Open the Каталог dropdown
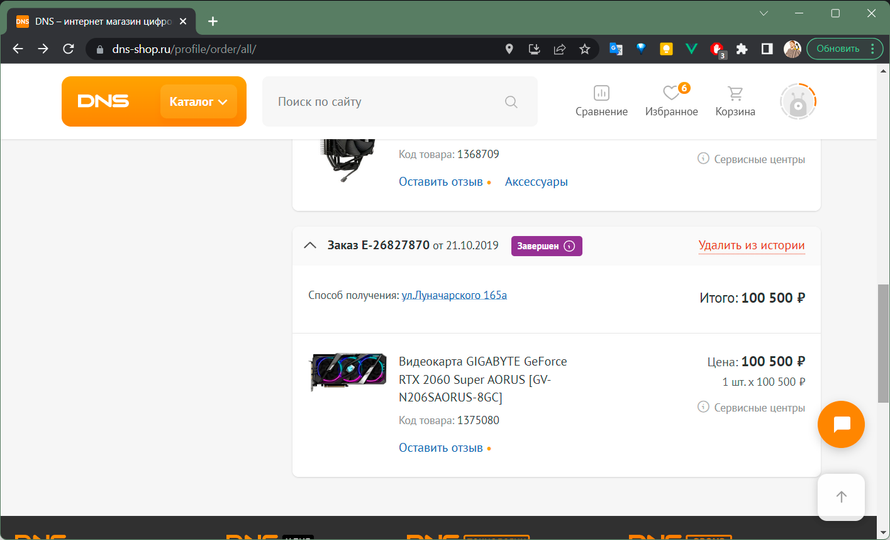 [x=198, y=102]
